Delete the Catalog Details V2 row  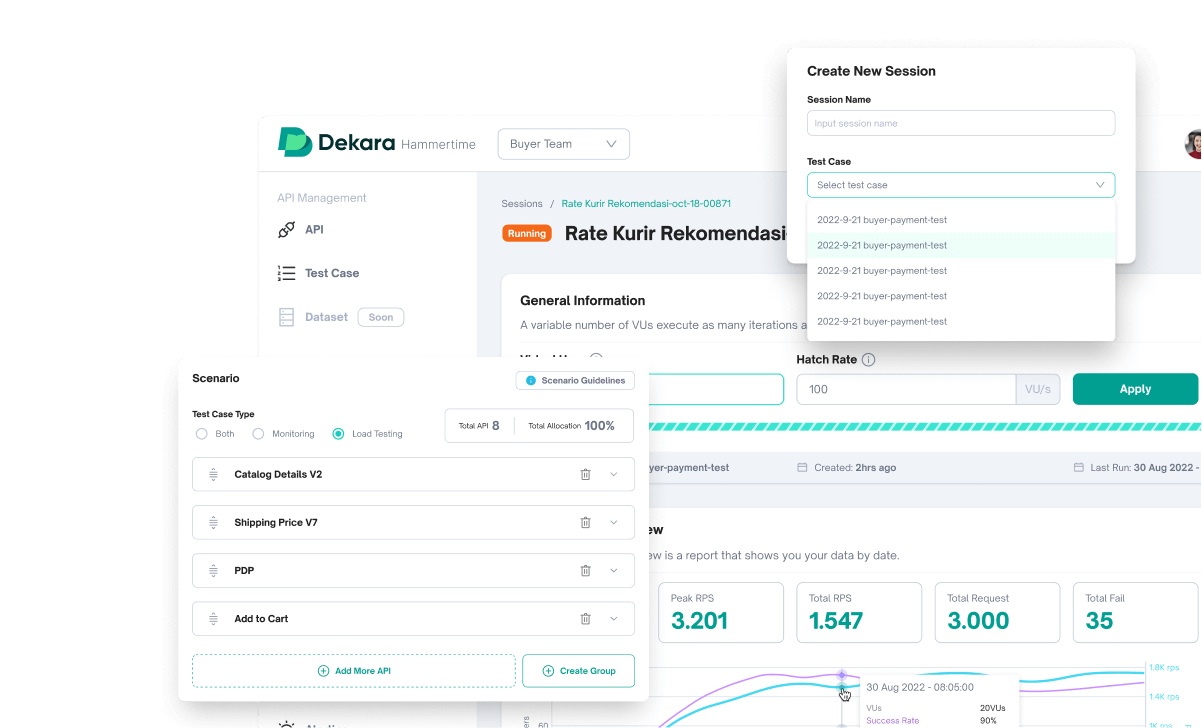coord(586,474)
